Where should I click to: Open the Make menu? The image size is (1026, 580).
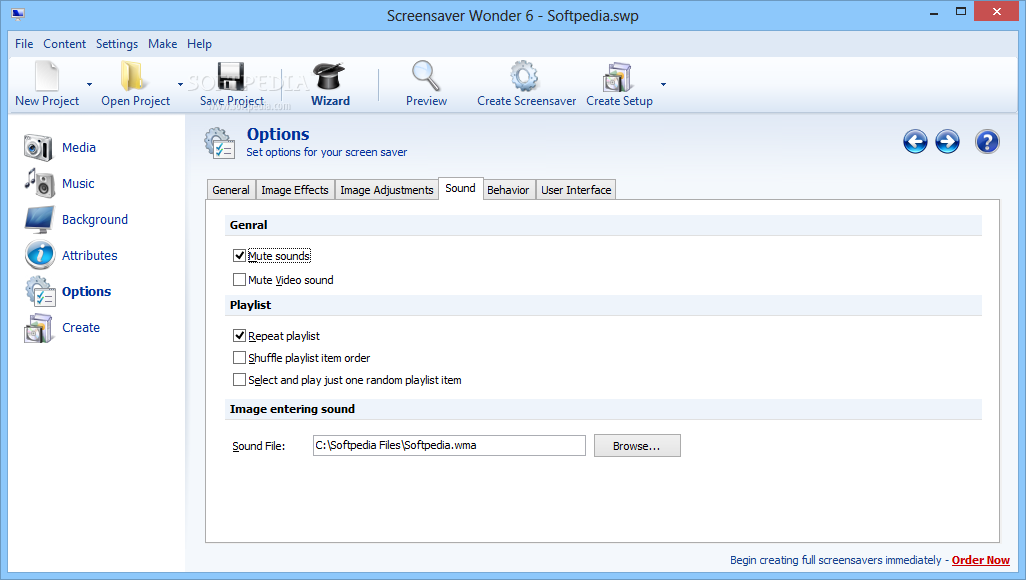pos(162,44)
